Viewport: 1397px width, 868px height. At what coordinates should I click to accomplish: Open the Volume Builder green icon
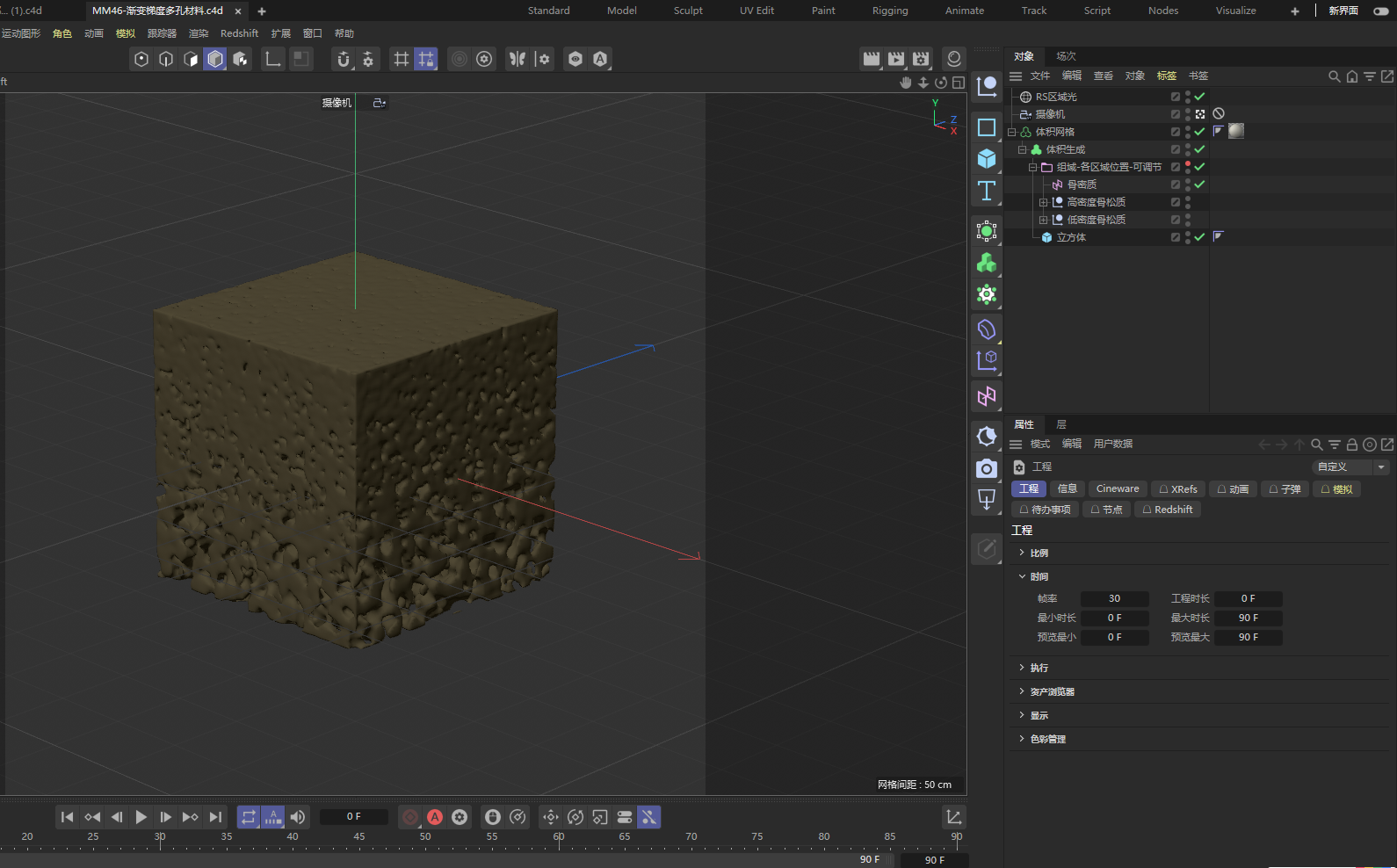click(x=987, y=263)
